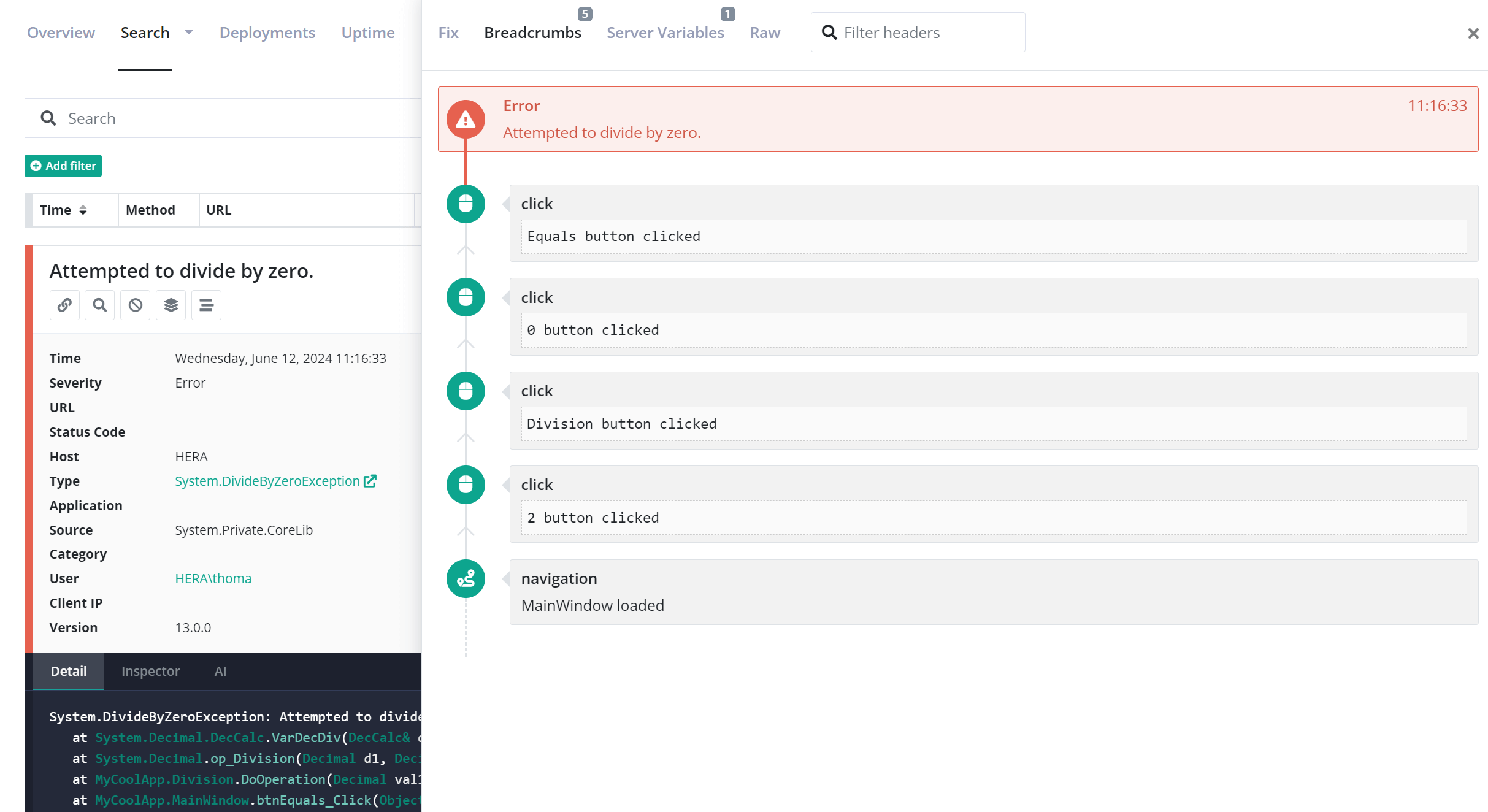Open the Raw tab
This screenshot has width=1488, height=812.
(765, 33)
